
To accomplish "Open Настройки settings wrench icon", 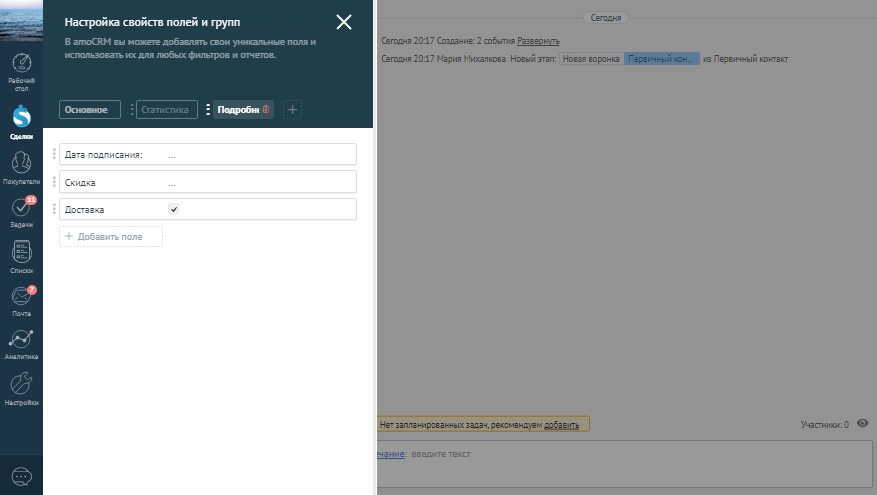I will coord(21,386).
